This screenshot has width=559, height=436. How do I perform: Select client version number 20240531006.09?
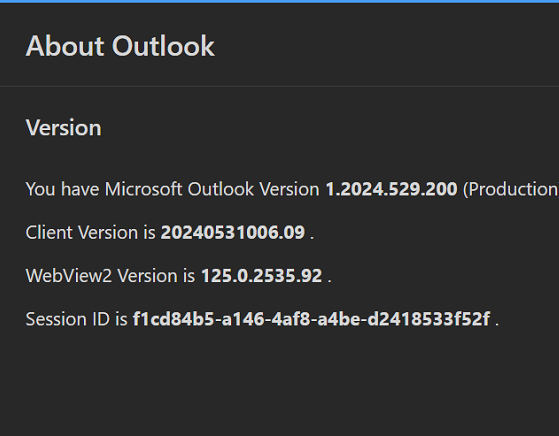coord(233,232)
